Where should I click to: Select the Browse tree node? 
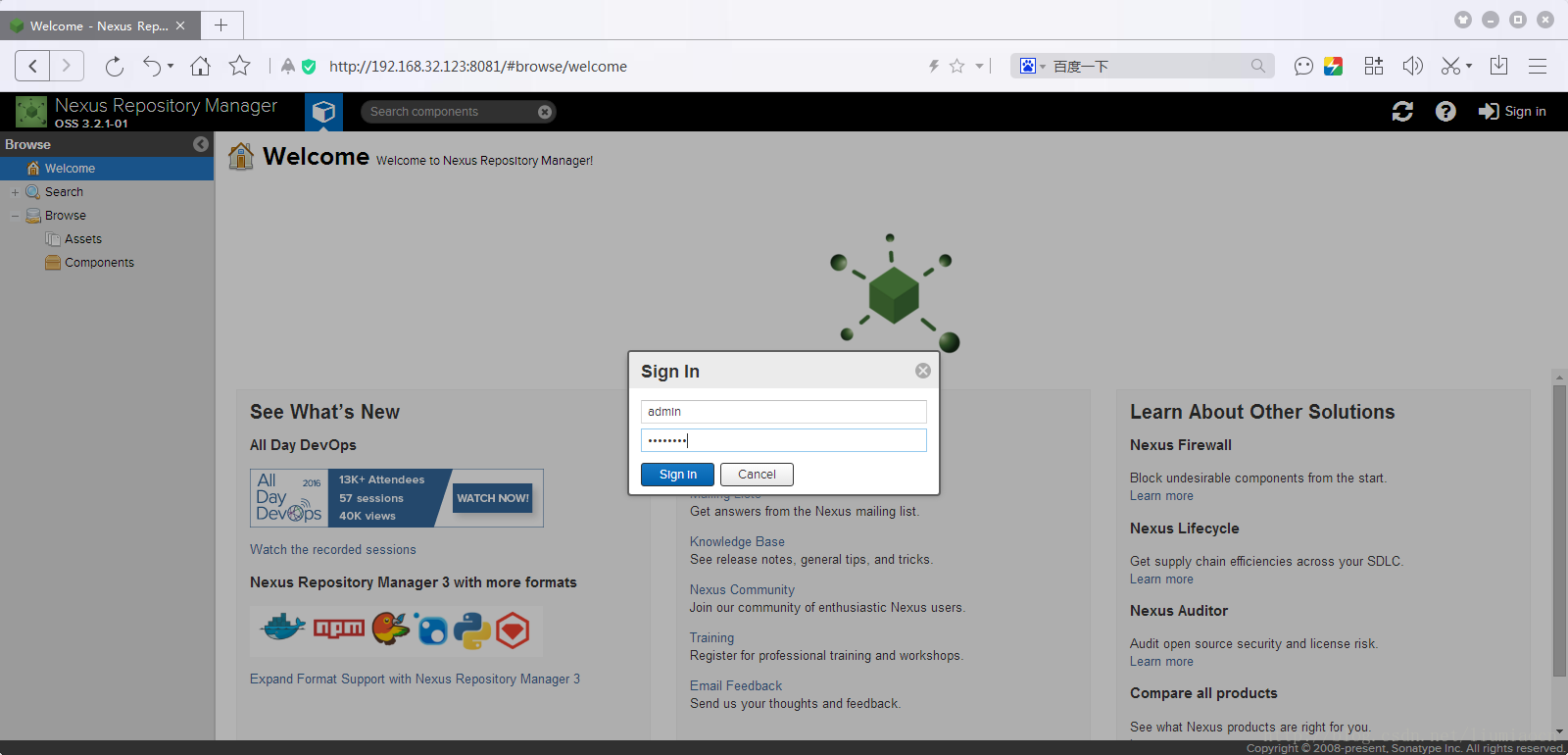pos(66,216)
